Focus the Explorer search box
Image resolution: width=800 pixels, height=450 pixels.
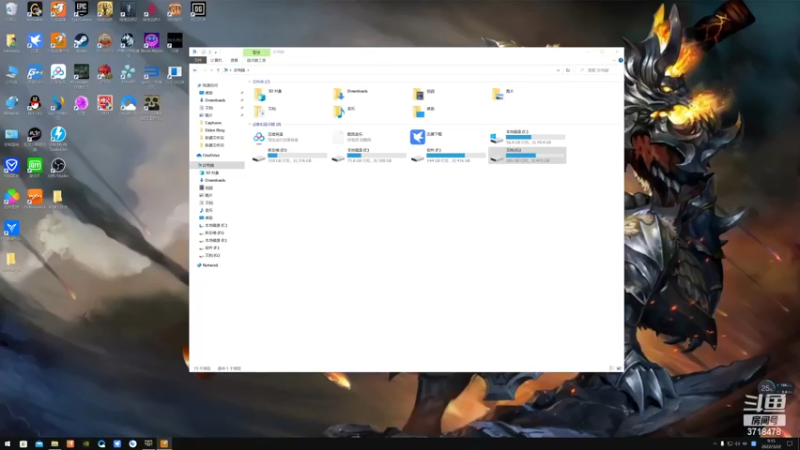click(x=599, y=70)
